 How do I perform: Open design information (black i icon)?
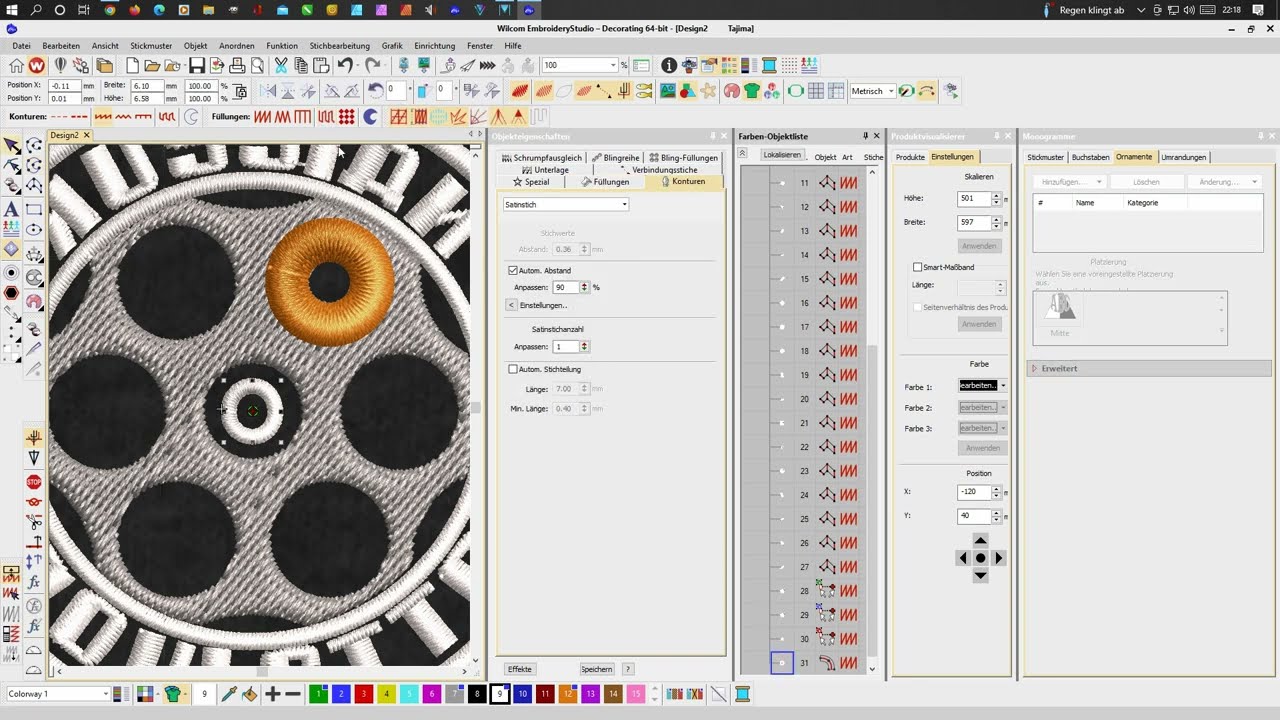(x=669, y=65)
